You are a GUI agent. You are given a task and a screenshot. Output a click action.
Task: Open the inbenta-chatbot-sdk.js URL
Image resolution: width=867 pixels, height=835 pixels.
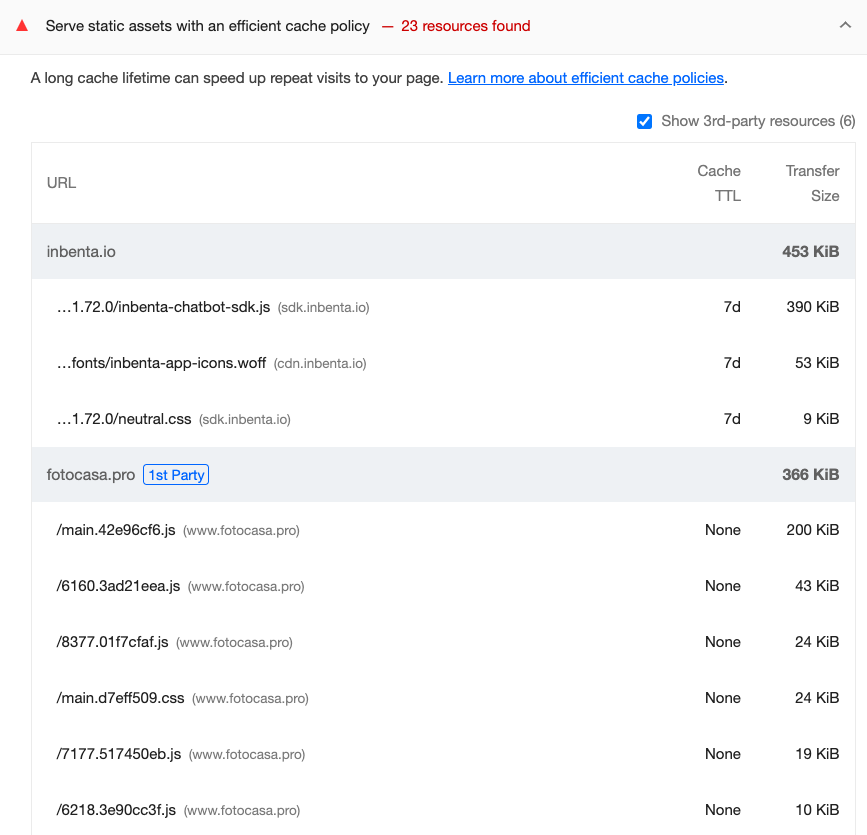coord(163,307)
